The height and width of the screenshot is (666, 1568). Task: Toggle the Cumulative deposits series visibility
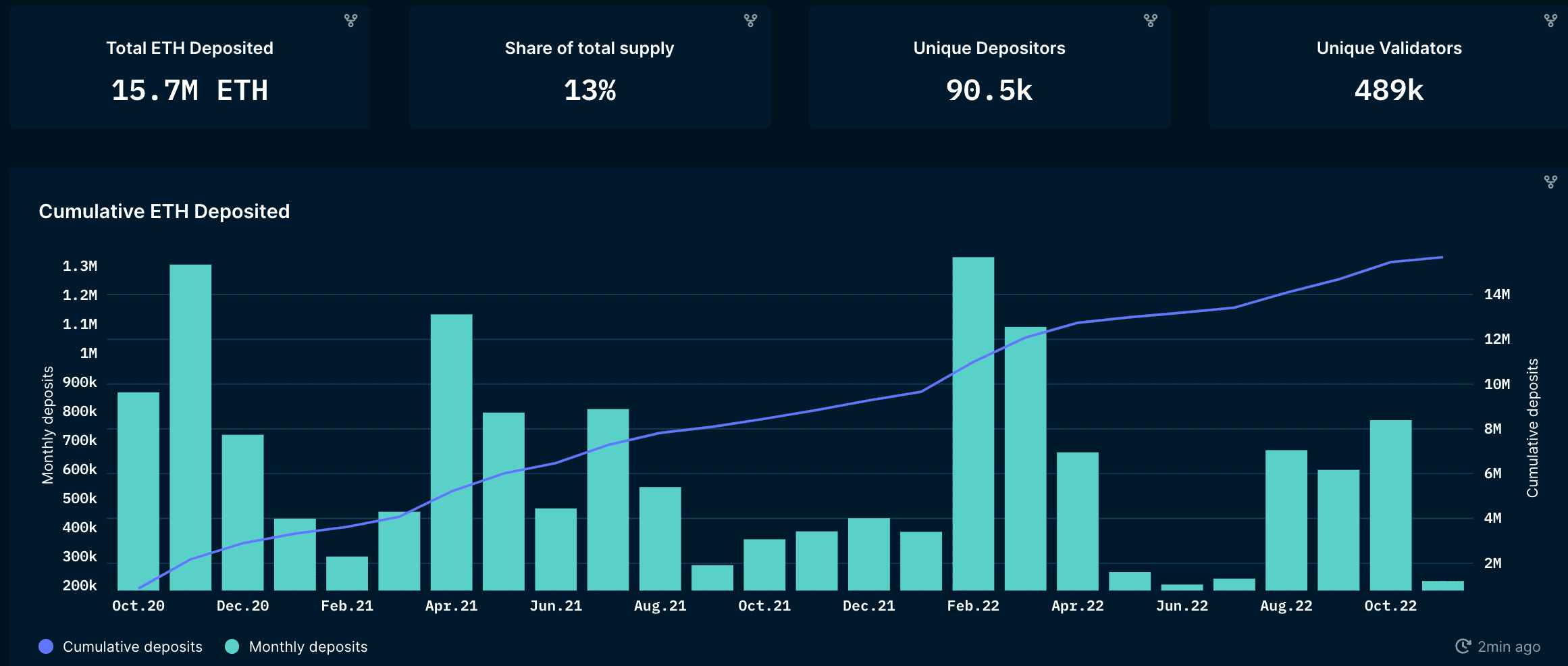click(x=132, y=646)
